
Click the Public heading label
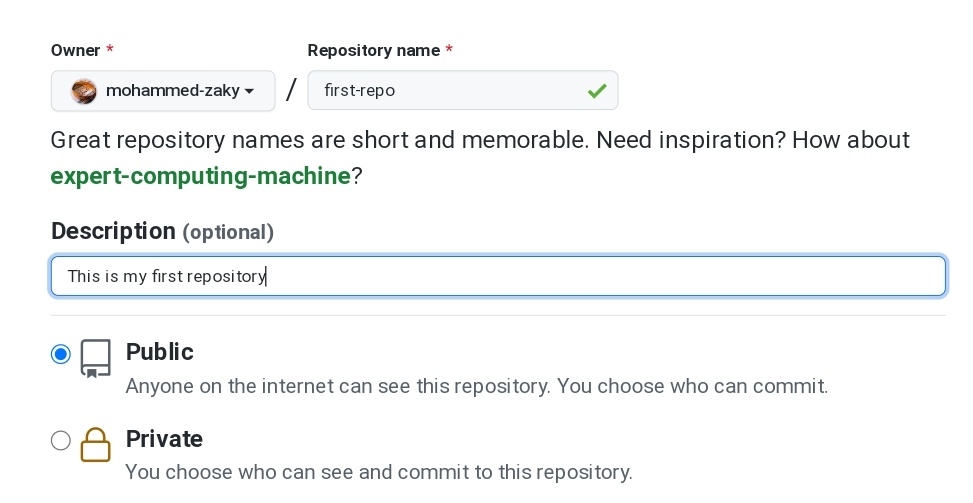coord(159,352)
